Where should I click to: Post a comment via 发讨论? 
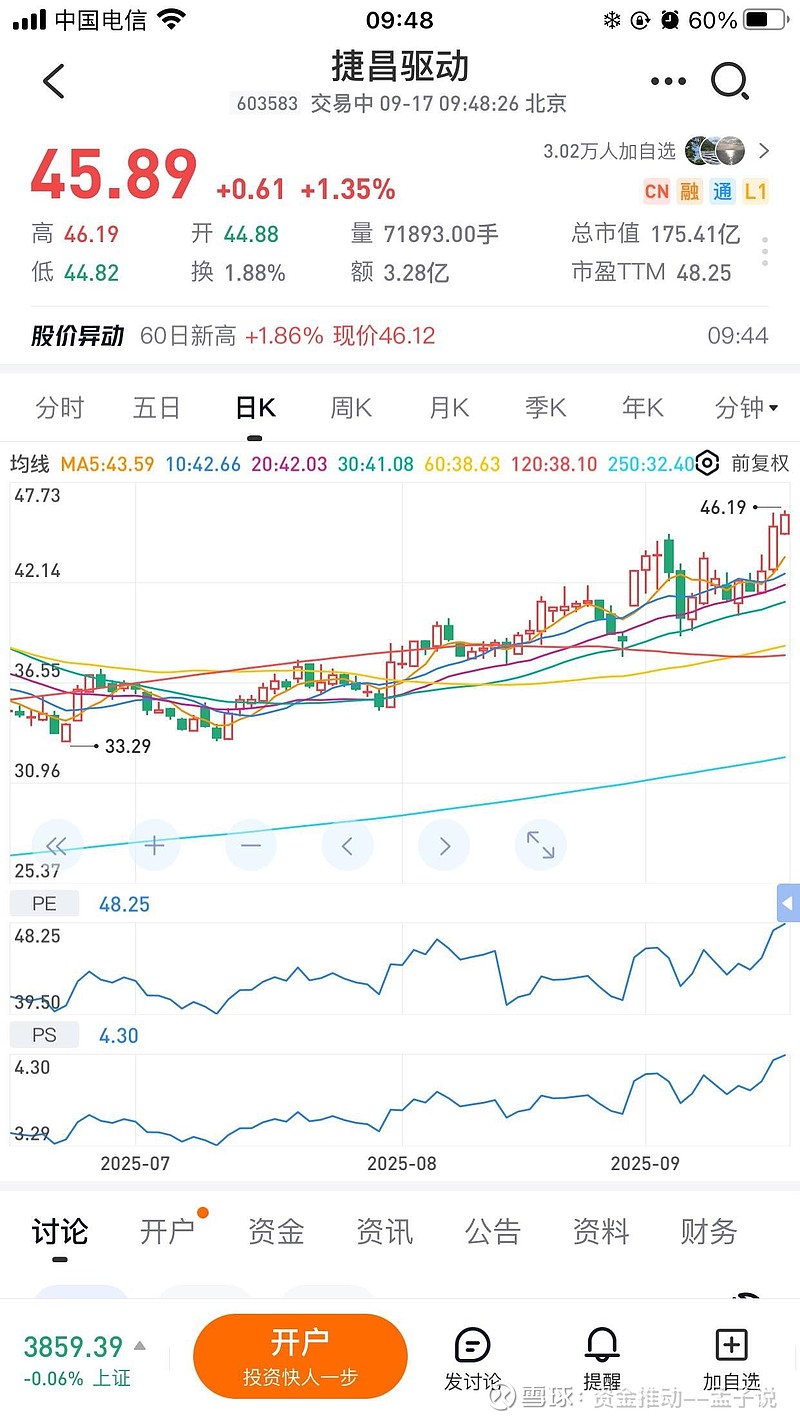(x=473, y=1357)
